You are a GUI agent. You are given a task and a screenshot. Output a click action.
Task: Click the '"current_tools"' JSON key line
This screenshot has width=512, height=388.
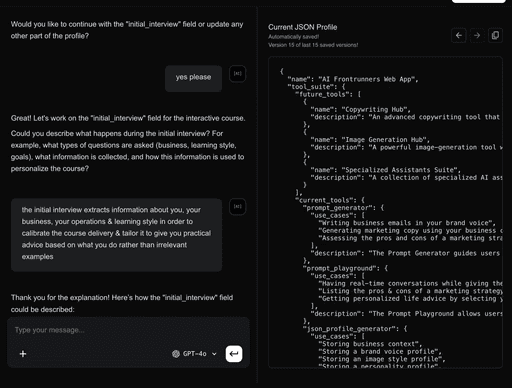[x=330, y=200]
